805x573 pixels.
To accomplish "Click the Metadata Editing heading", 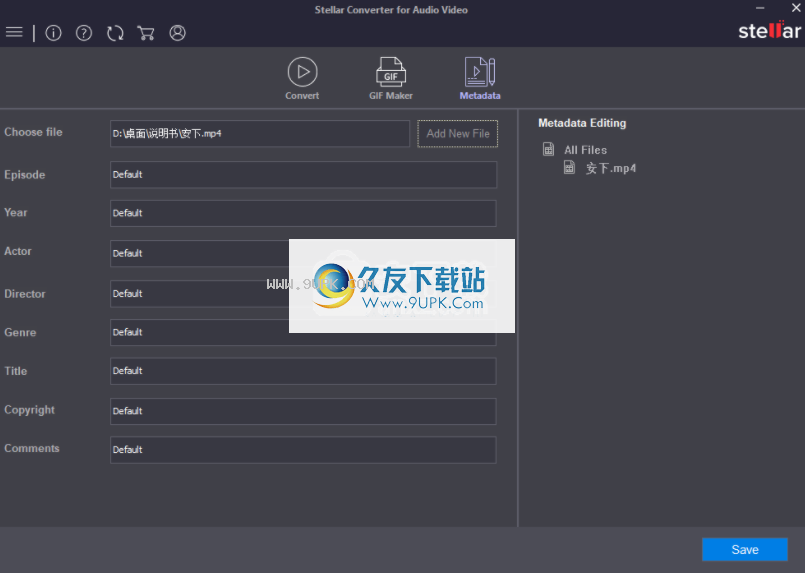I will (x=582, y=123).
